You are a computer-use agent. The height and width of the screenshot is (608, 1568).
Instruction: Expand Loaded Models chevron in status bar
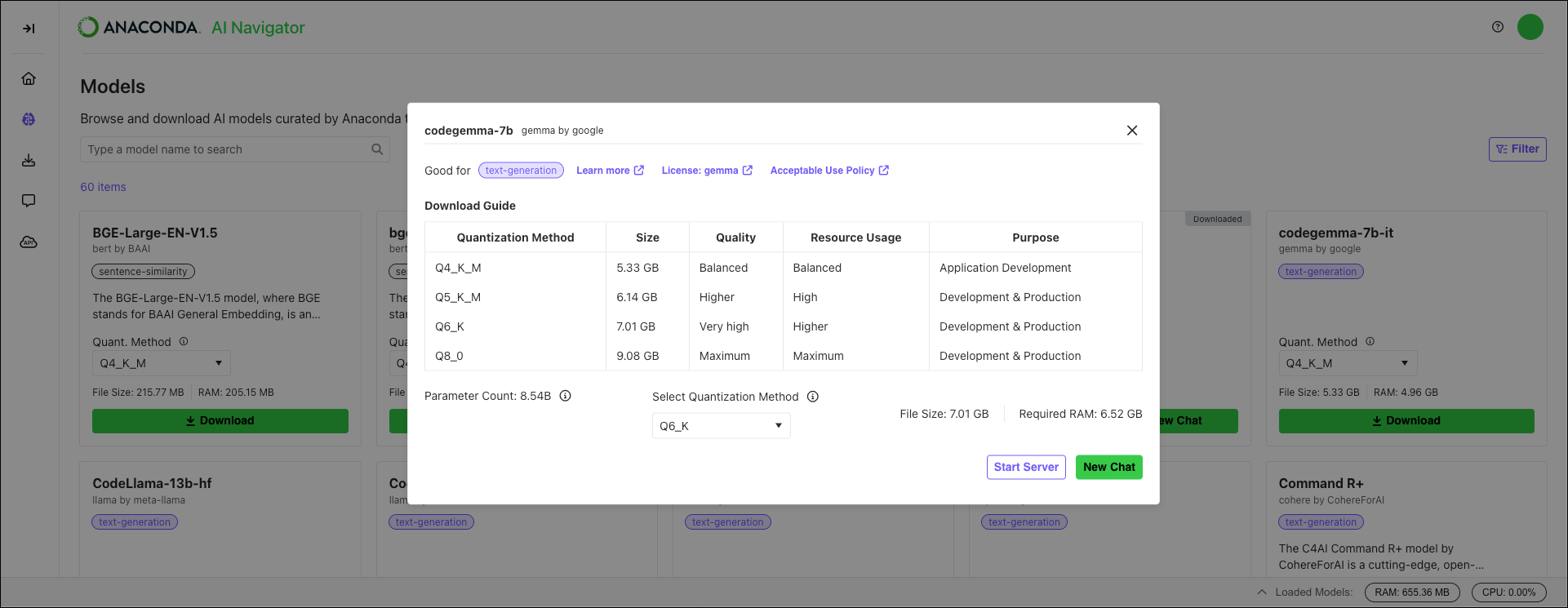[1262, 592]
